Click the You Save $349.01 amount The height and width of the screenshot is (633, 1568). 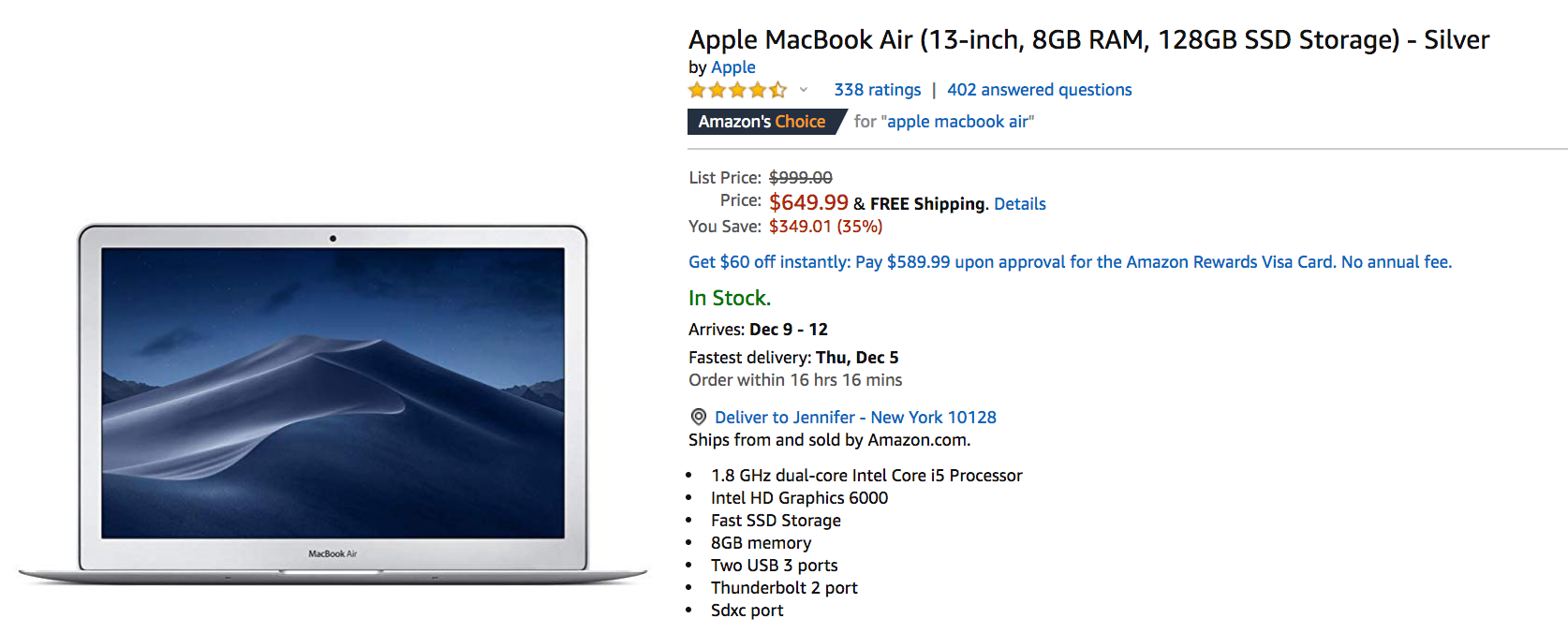pos(825,227)
